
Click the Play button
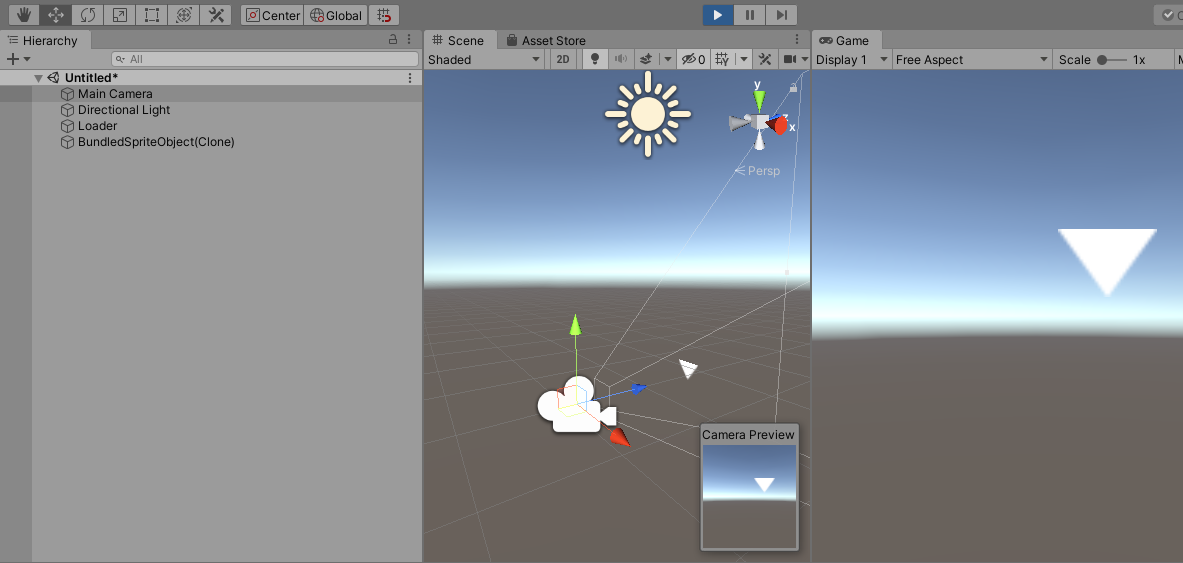(x=717, y=15)
